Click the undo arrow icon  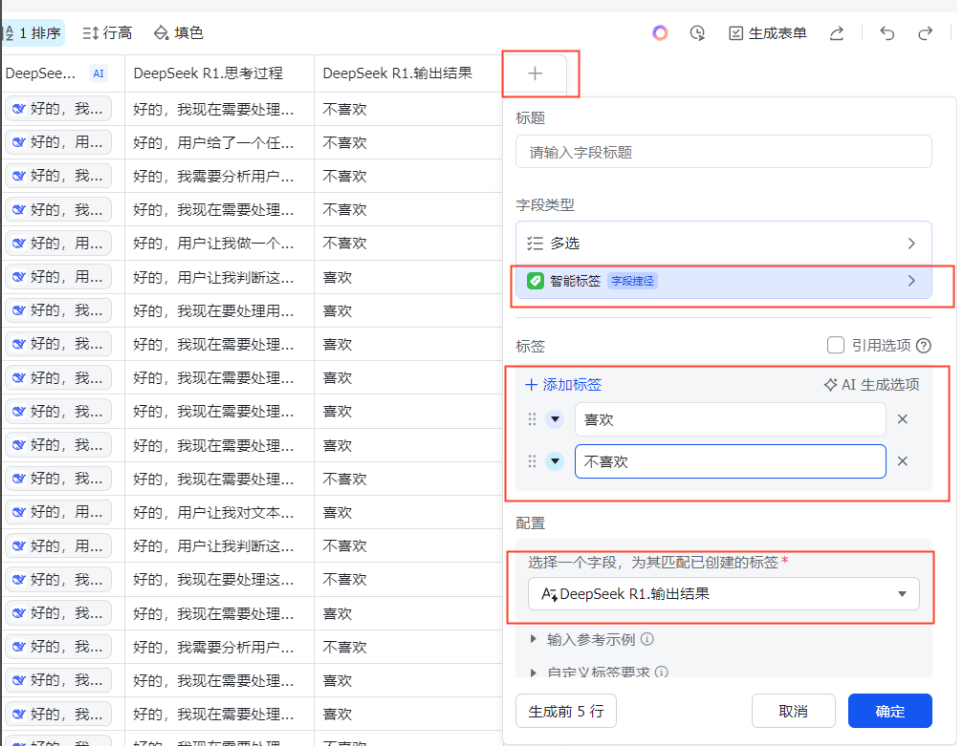887,33
